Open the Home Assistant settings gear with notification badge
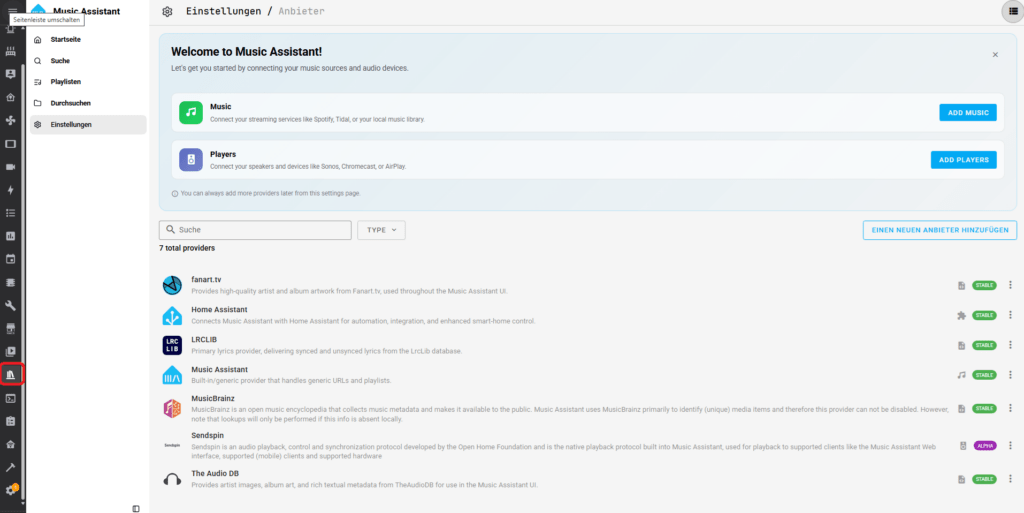1024x513 pixels. pos(11,490)
